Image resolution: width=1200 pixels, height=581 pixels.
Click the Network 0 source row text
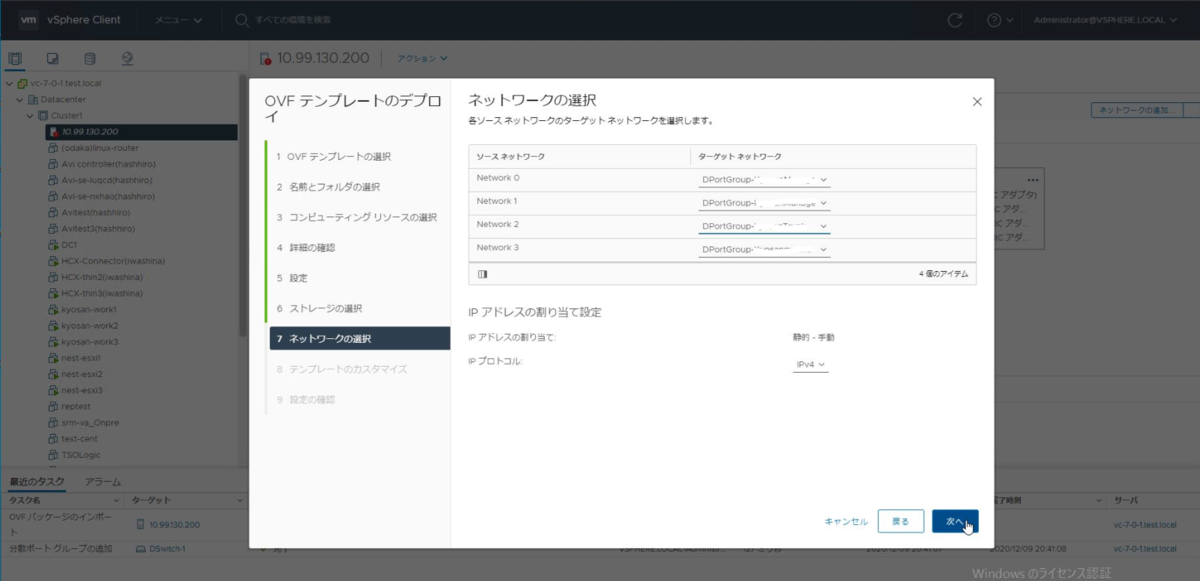[x=498, y=178]
